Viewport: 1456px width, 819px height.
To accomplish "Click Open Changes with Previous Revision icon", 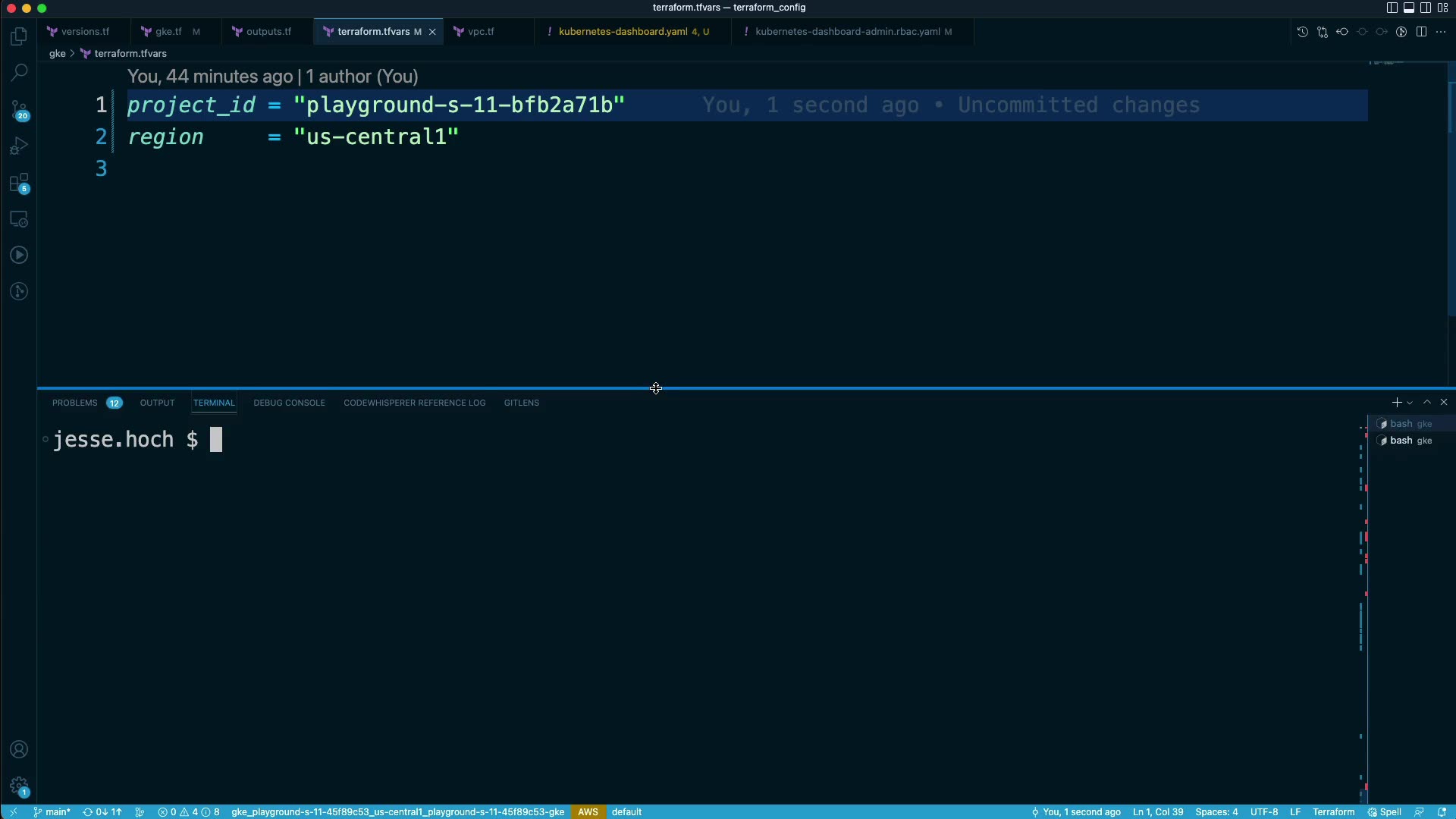I will [x=1342, y=32].
